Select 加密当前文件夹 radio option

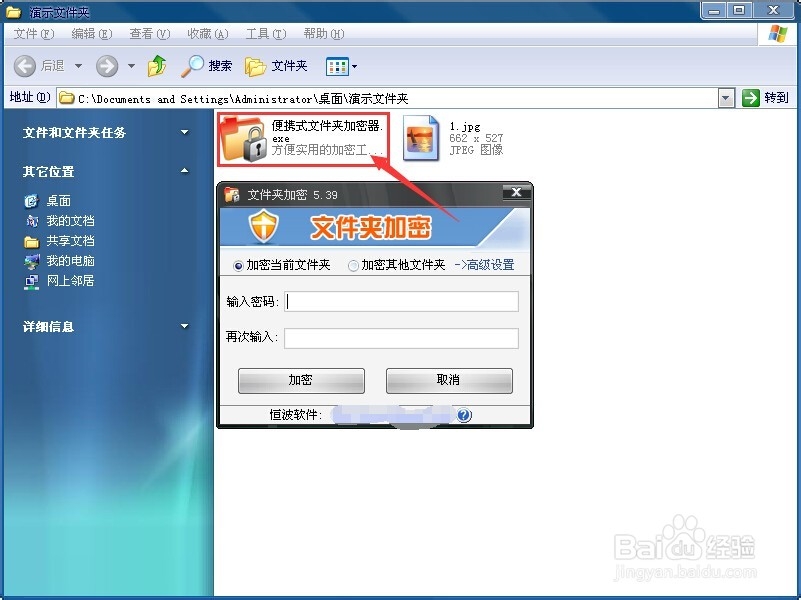(x=238, y=266)
